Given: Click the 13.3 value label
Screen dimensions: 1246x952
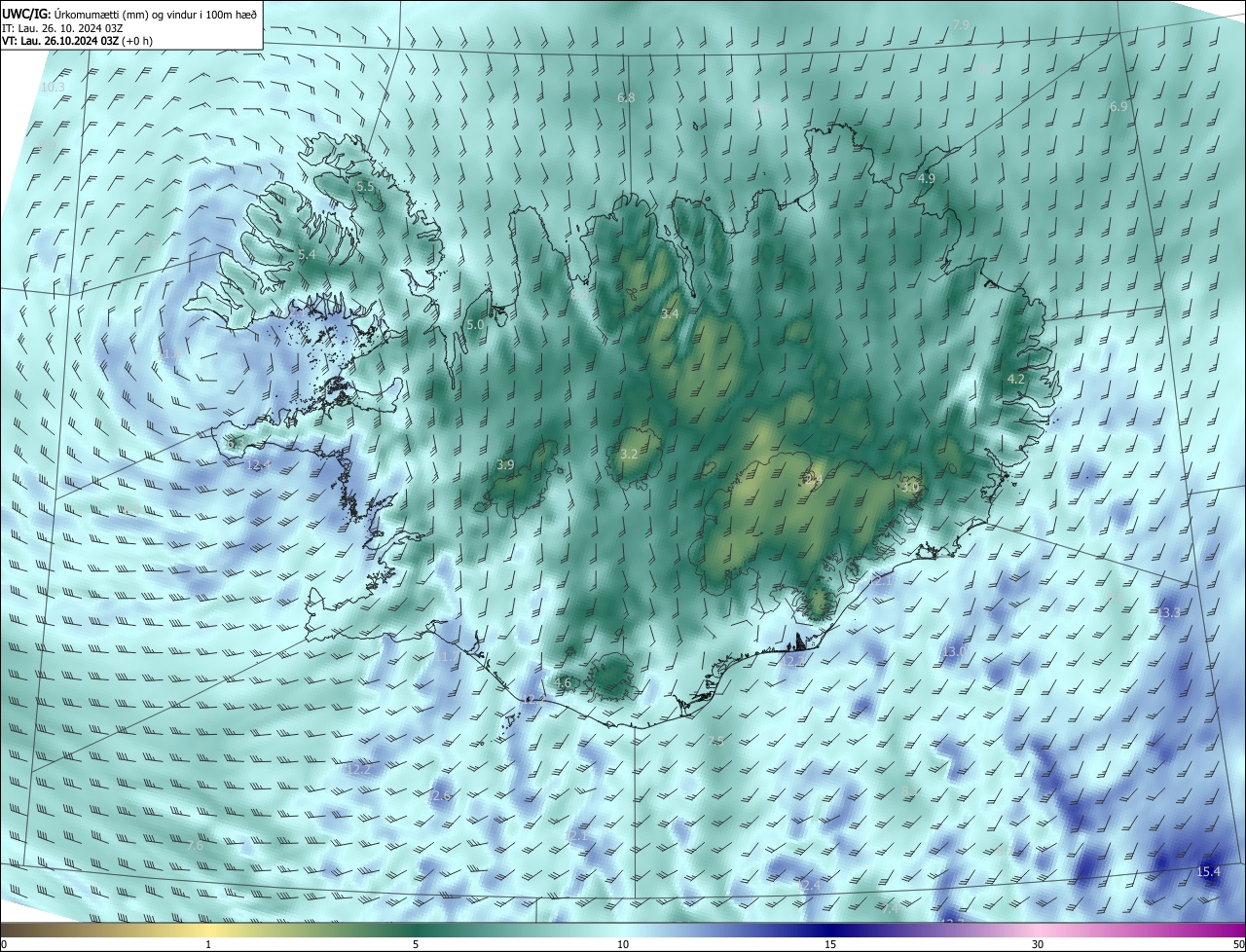Looking at the screenshot, I should (1169, 613).
